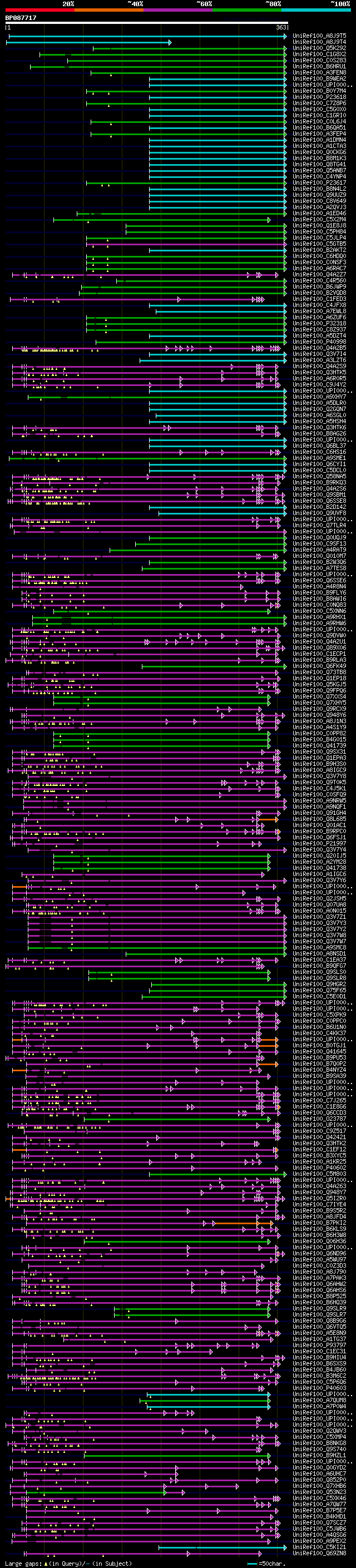
Task: Select the UniRef100_Q2GQN7 label
Action: [319, 409]
